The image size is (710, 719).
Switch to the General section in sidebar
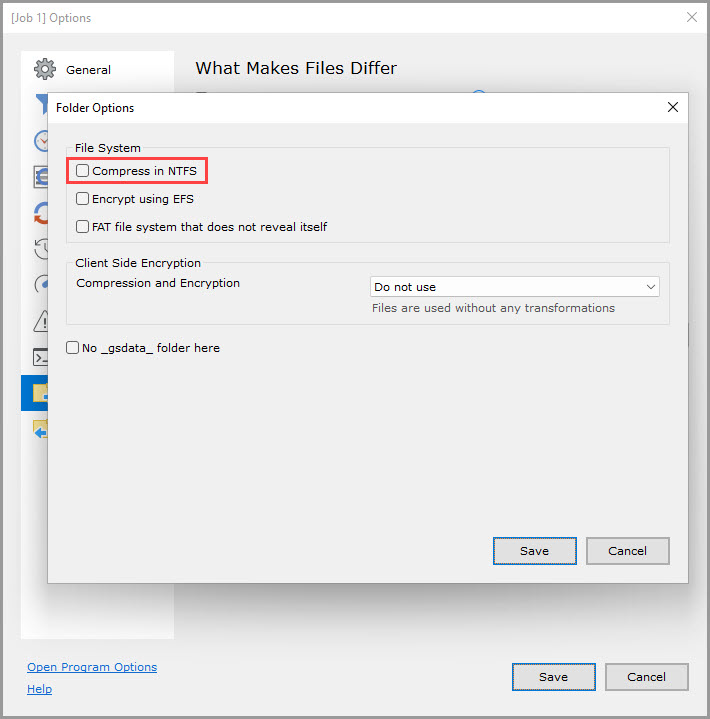(x=88, y=70)
